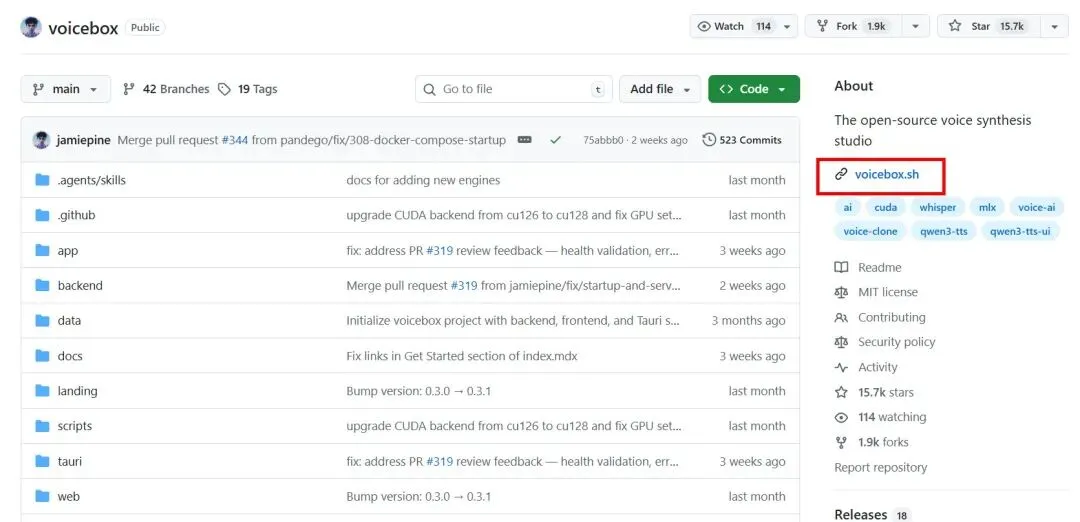Select the voice-clone topic tag
The width and height of the screenshot is (1080, 522).
pos(870,231)
